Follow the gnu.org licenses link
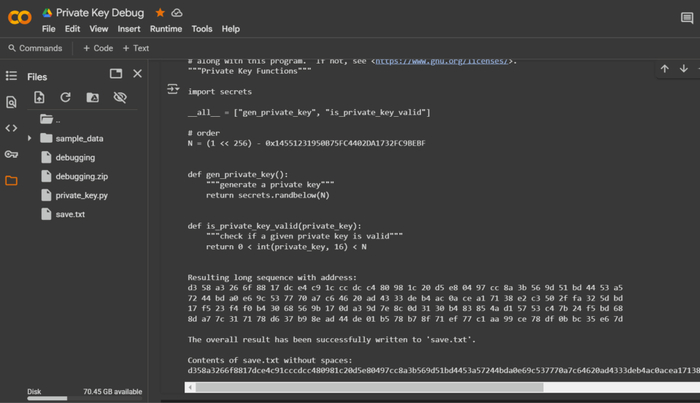Viewport: 700px width, 403px height. (443, 62)
